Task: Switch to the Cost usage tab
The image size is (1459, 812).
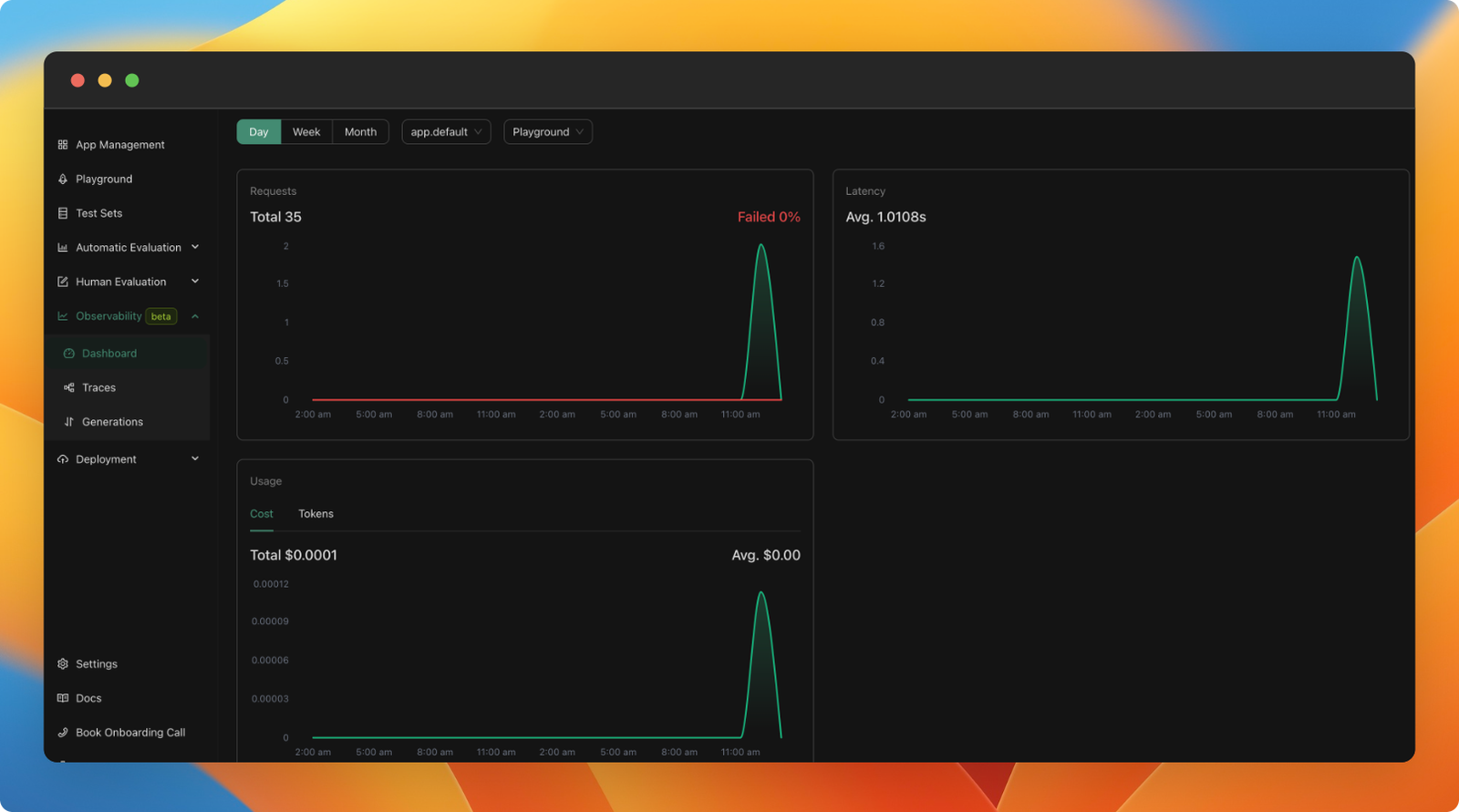Action: coord(262,514)
